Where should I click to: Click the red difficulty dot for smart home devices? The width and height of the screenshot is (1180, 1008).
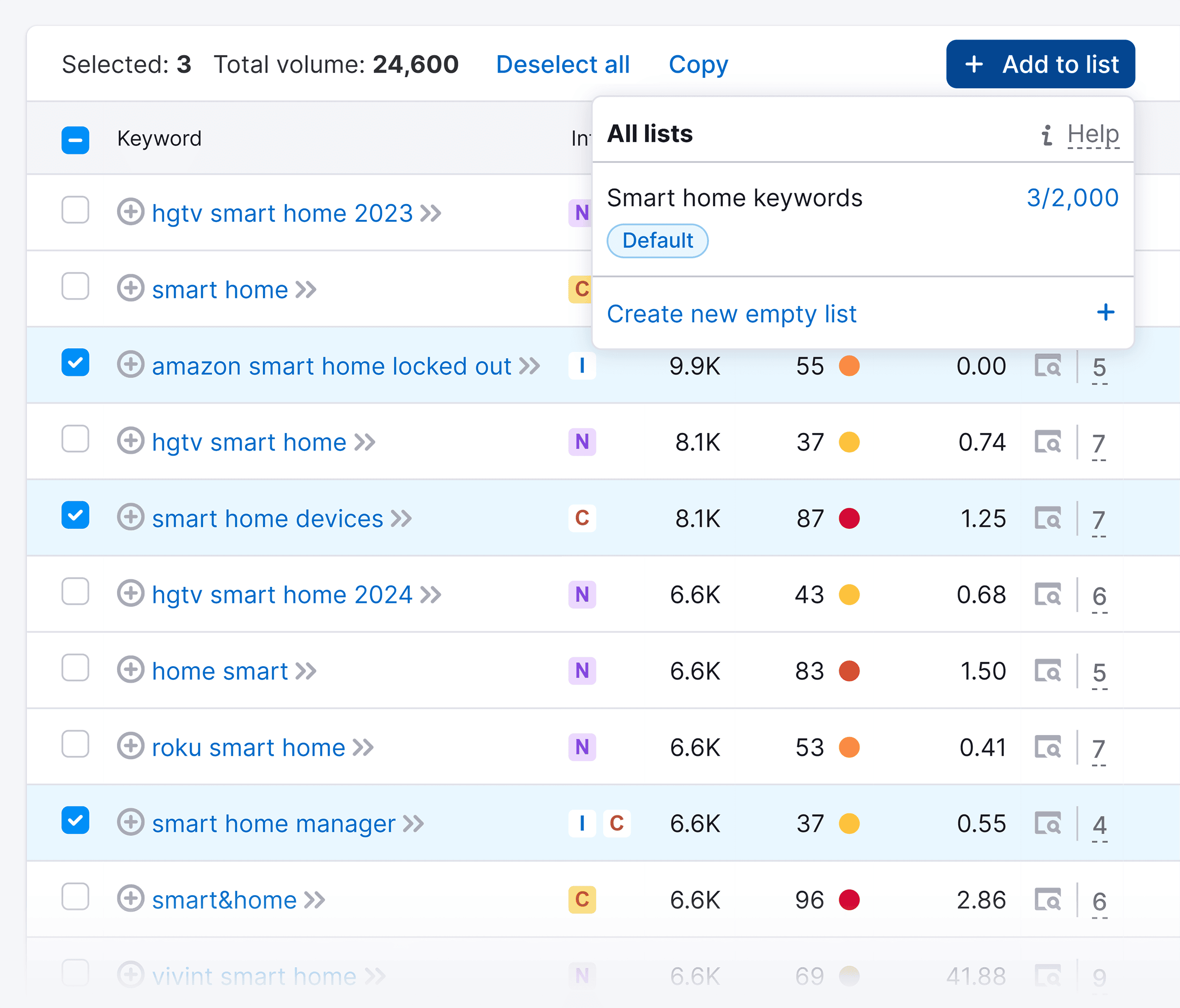pyautogui.click(x=850, y=518)
